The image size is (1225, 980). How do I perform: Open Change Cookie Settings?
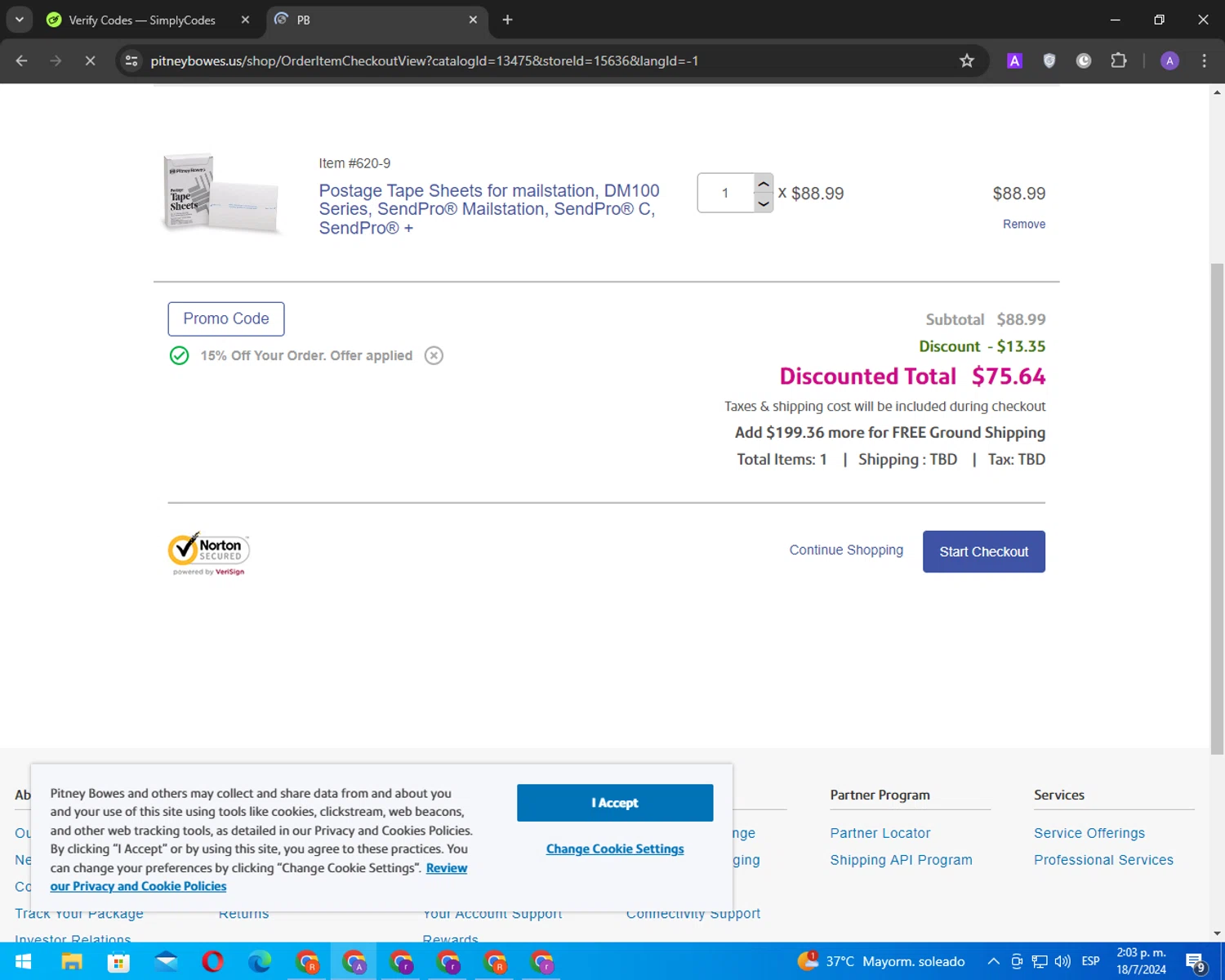coord(615,849)
